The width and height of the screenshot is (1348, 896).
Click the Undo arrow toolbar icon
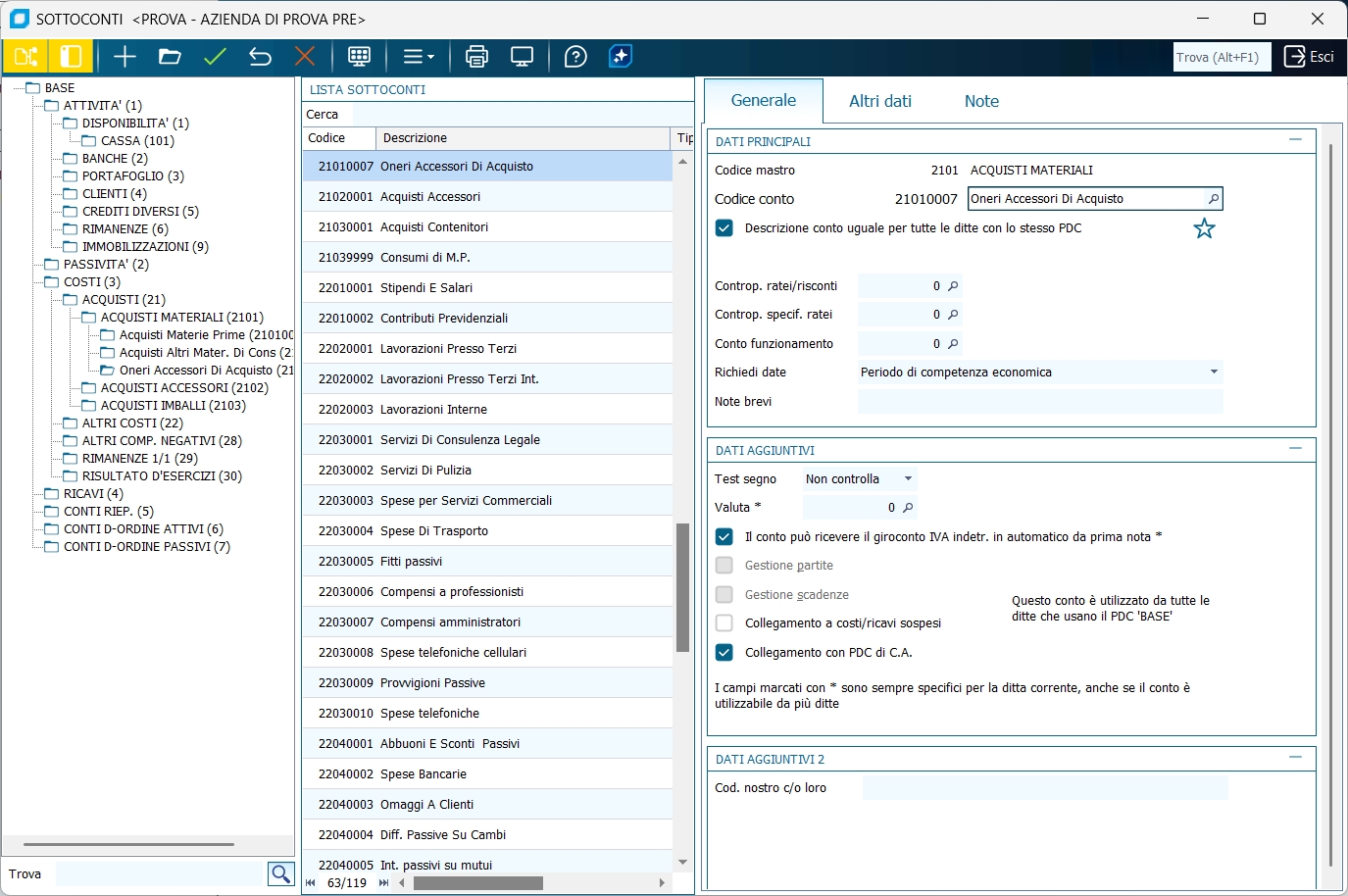[x=260, y=57]
